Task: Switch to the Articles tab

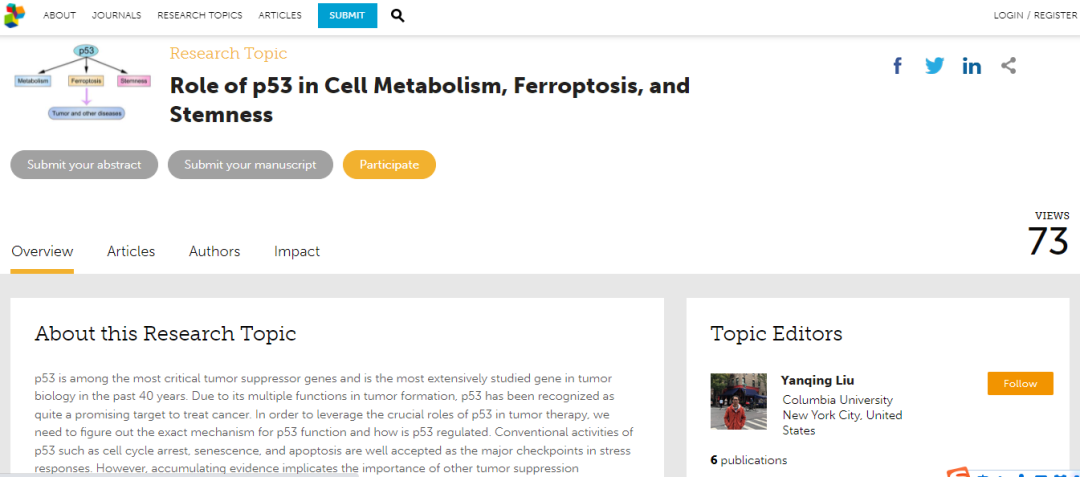Action: [x=131, y=251]
